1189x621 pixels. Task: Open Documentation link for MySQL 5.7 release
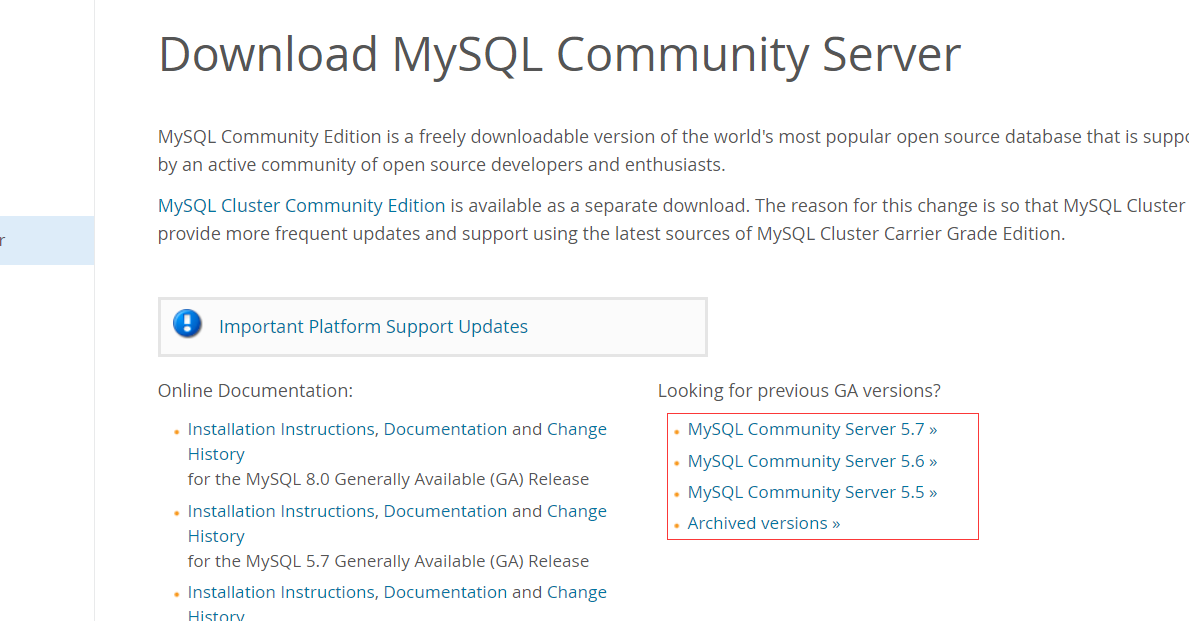pyautogui.click(x=445, y=511)
